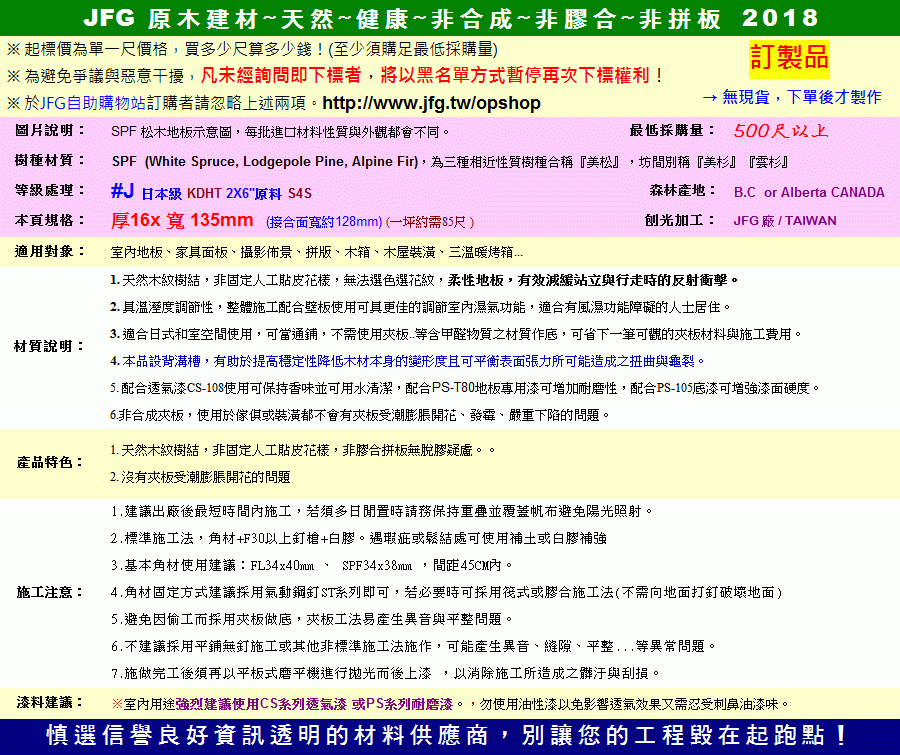Click the label 材質說明
Viewport: 900px width, 755px height.
(49, 346)
